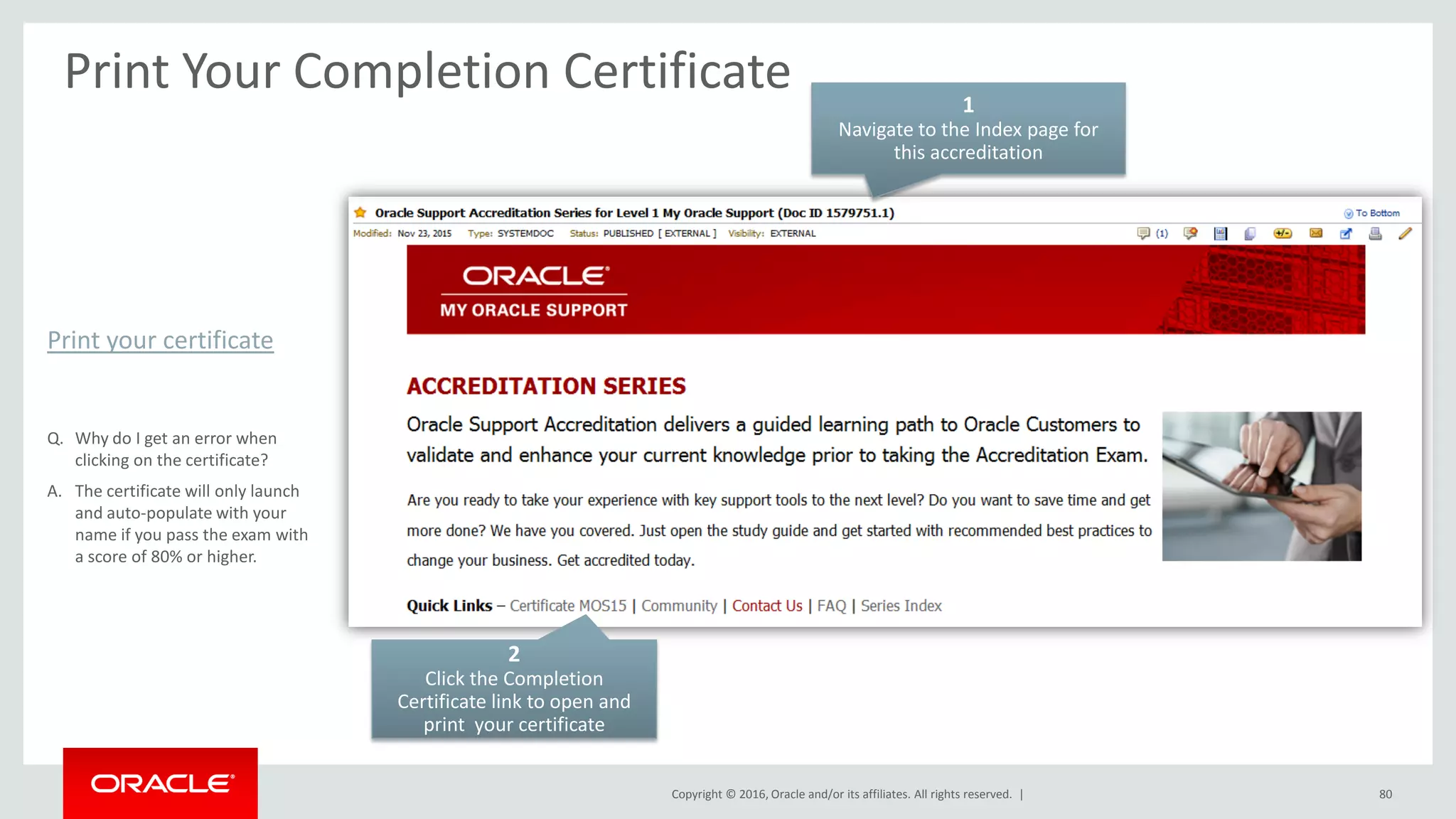Click the document statistics chart icon
Viewport: 1456px width, 819px height.
(x=1221, y=233)
